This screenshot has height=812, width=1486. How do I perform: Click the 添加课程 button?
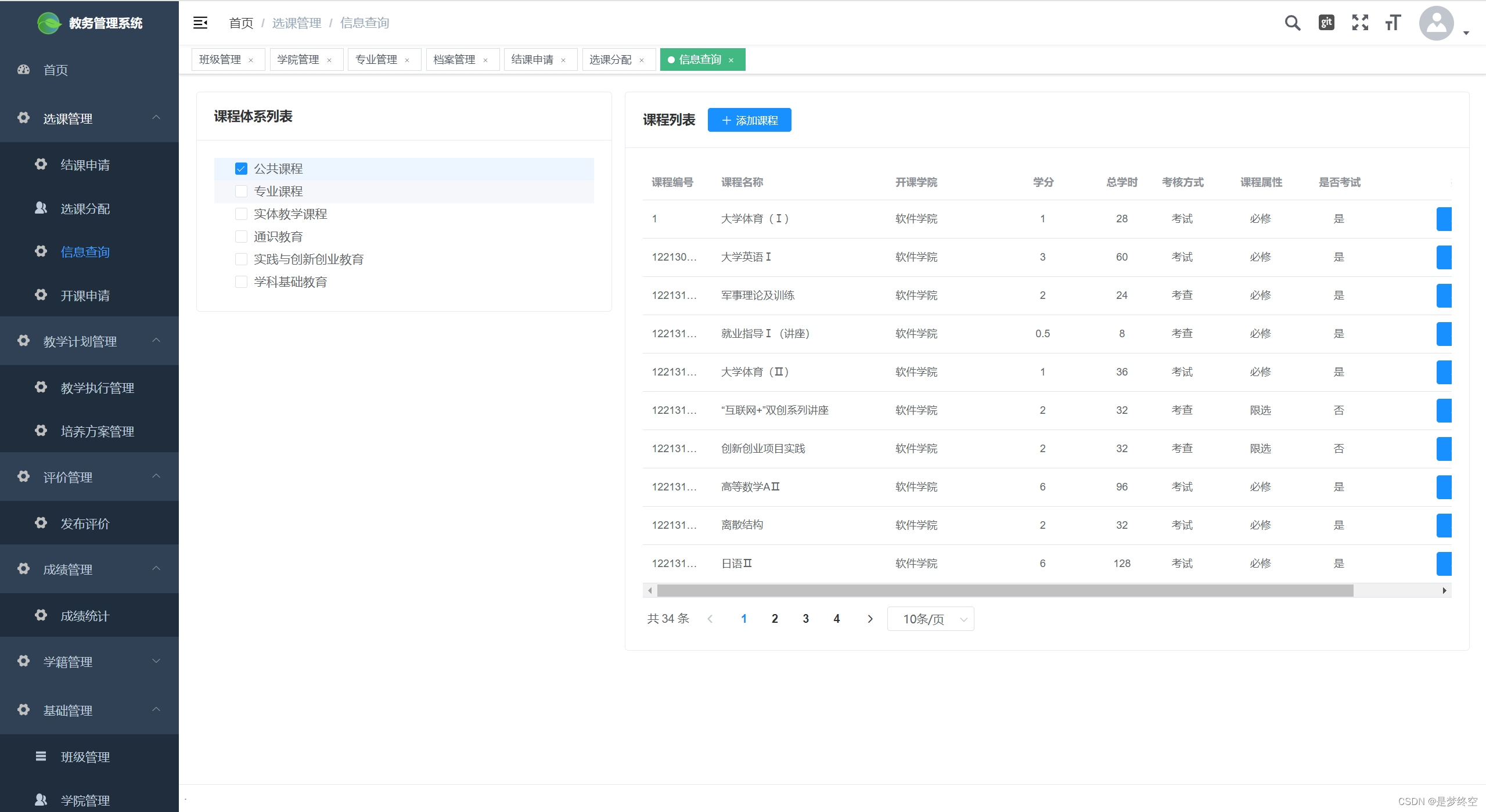[749, 120]
